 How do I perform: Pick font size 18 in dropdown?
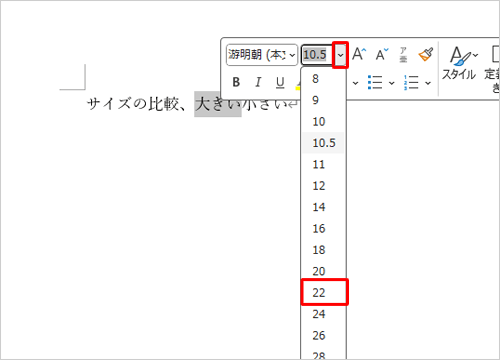pyautogui.click(x=323, y=250)
